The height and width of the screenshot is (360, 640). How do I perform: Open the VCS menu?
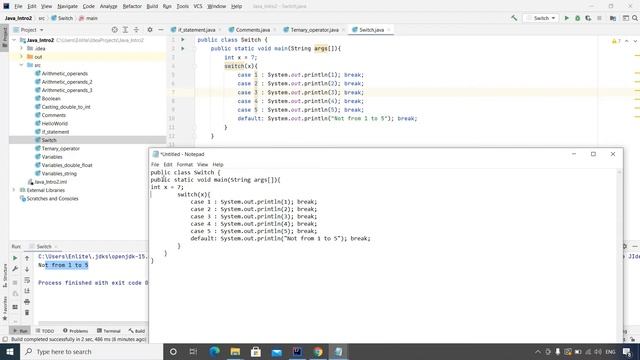[x=198, y=7]
